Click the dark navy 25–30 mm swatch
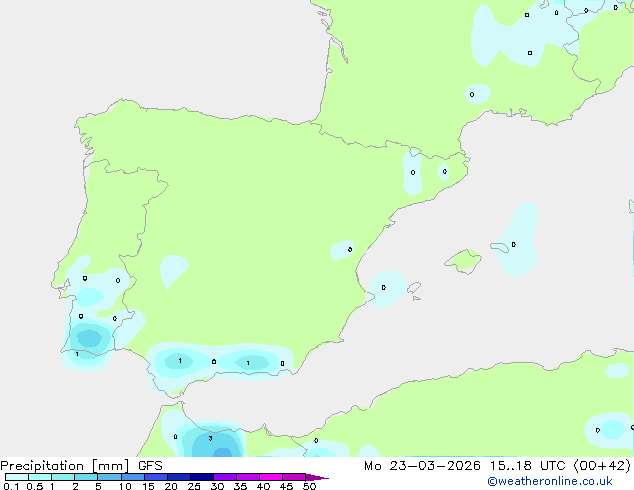This screenshot has height=490, width=634. coord(203,477)
